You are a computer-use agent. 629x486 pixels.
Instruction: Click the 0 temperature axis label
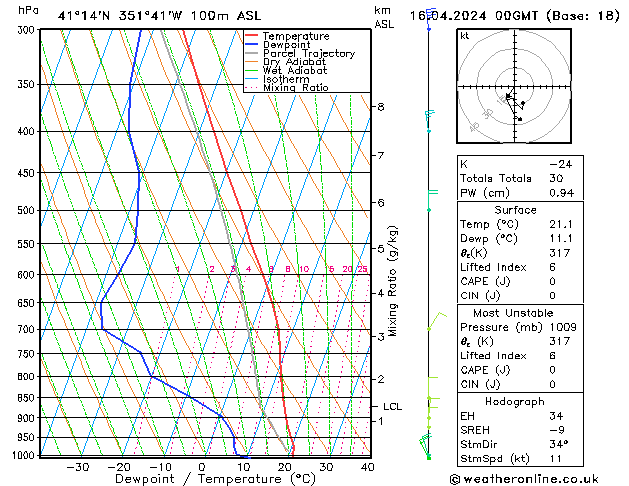202,467
